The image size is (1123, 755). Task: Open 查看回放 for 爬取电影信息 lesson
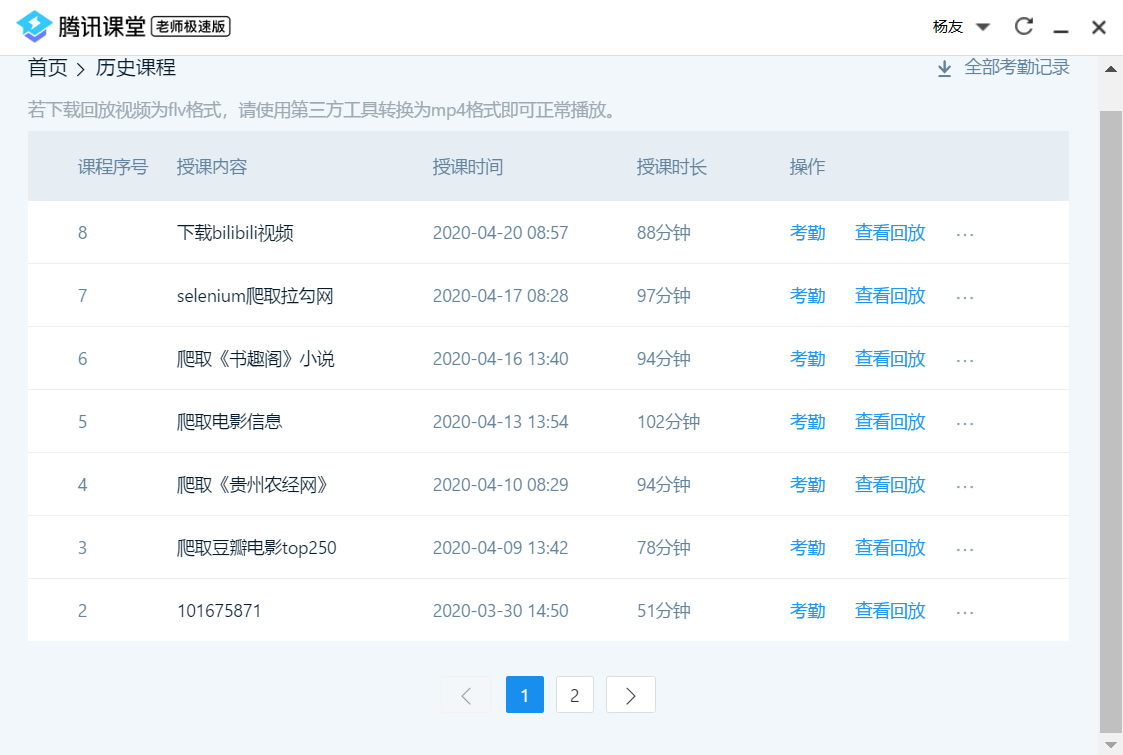point(889,421)
